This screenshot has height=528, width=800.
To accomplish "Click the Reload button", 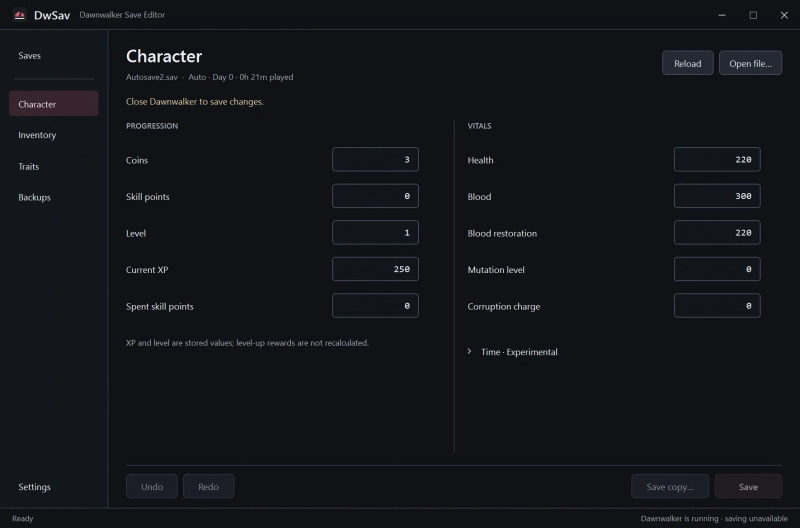I will click(x=687, y=63).
